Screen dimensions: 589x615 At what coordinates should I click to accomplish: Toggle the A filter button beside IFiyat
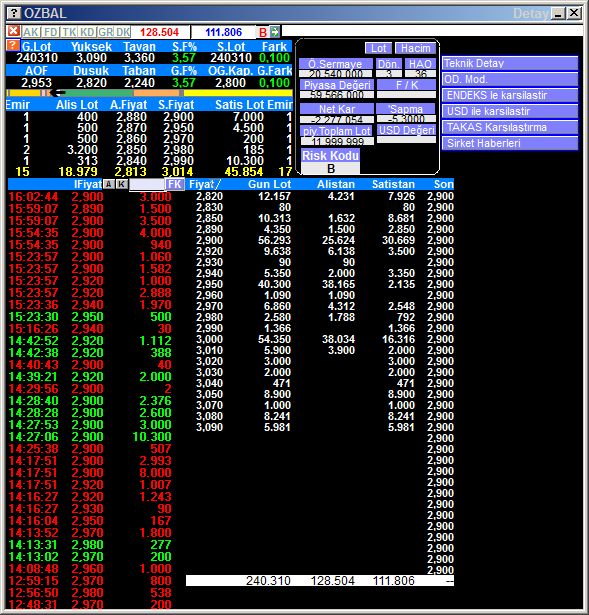(x=109, y=184)
